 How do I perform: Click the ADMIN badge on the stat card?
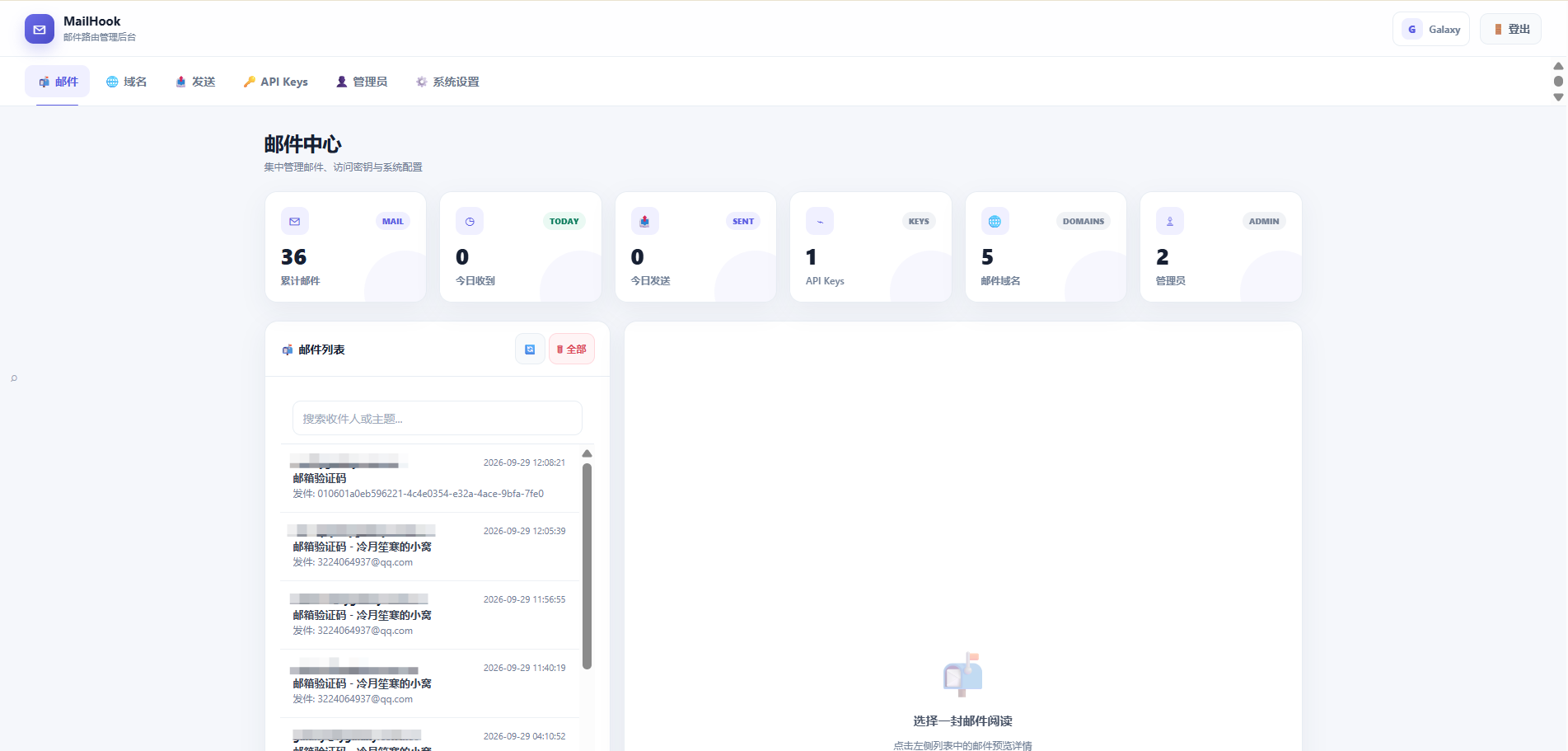pyautogui.click(x=1264, y=221)
